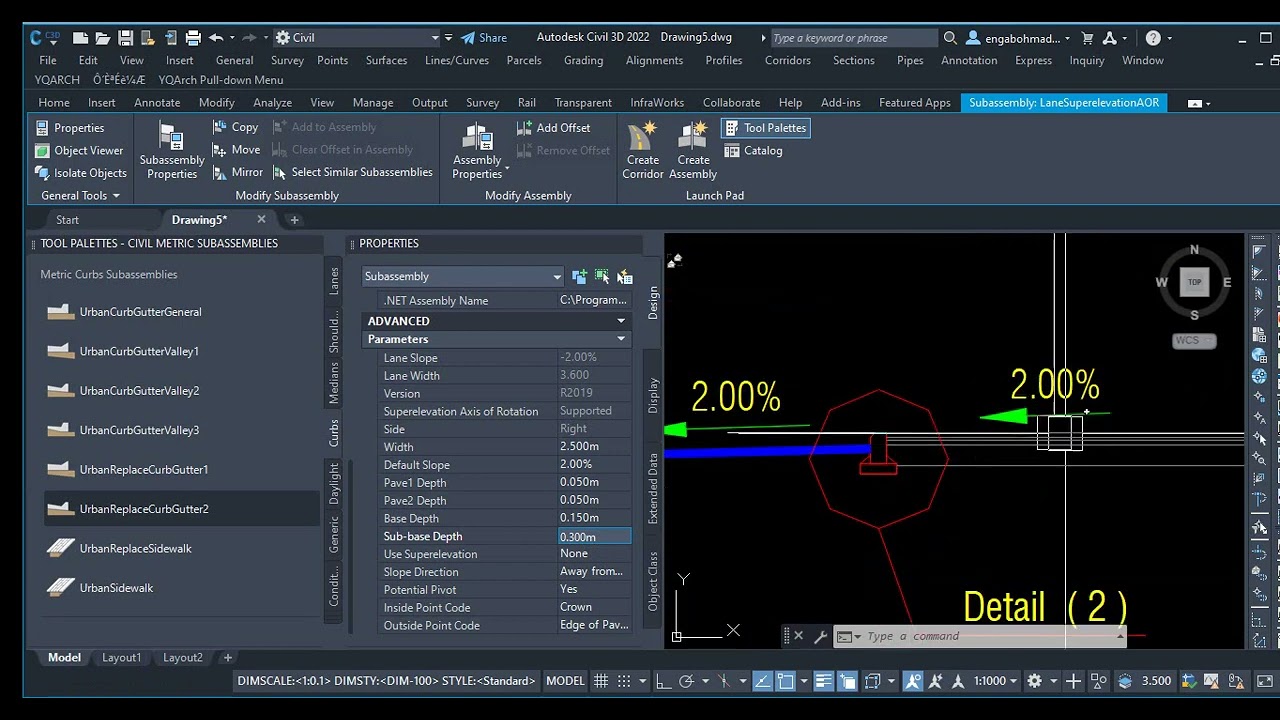The height and width of the screenshot is (720, 1280).
Task: Expand General Tools panel dropdown
Action: point(80,196)
